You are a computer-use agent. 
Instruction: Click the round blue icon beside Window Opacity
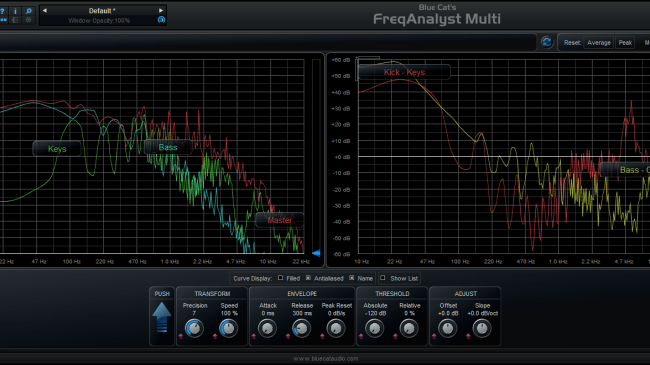click(161, 20)
